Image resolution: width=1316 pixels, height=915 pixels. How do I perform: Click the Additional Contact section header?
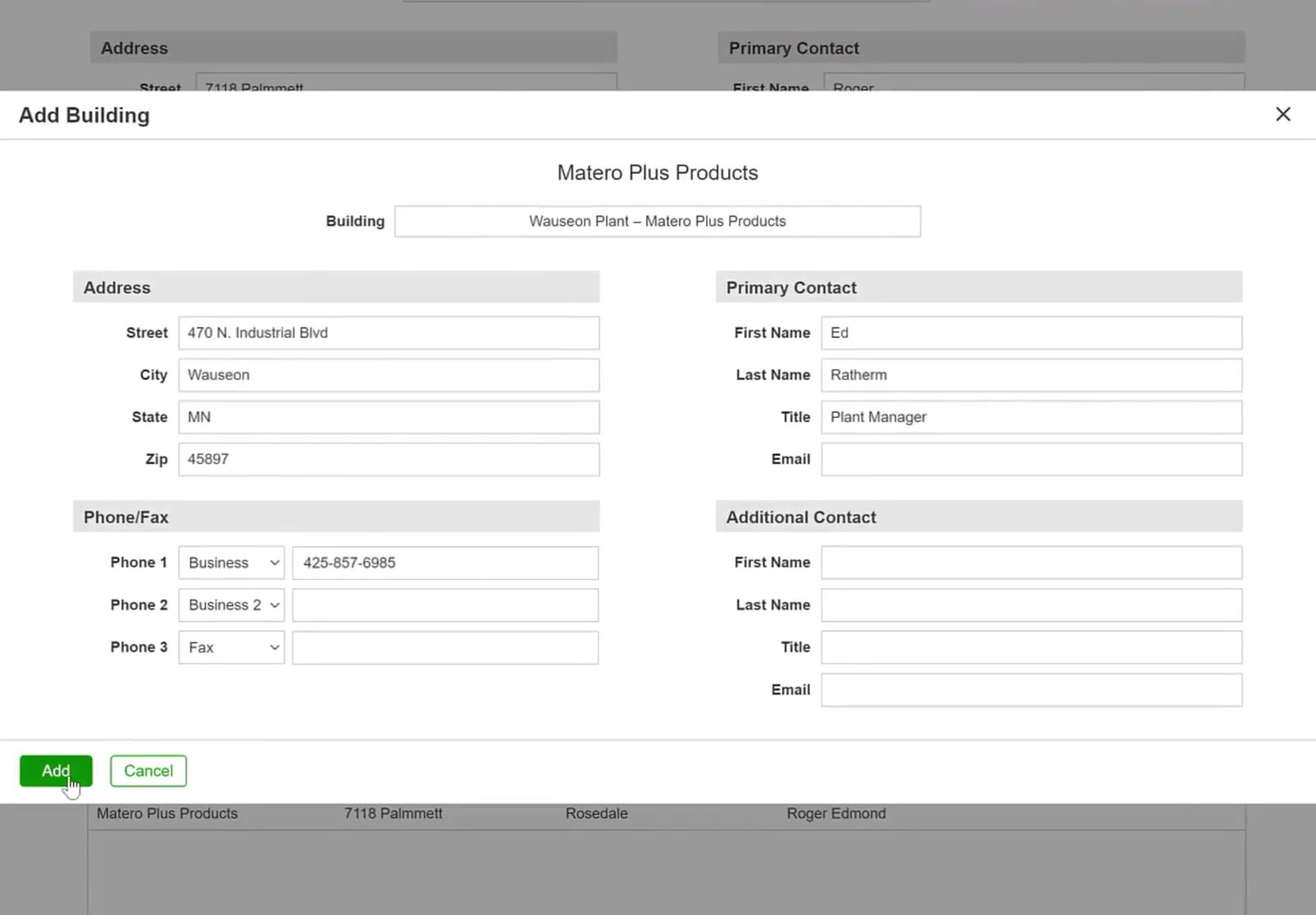click(x=979, y=517)
